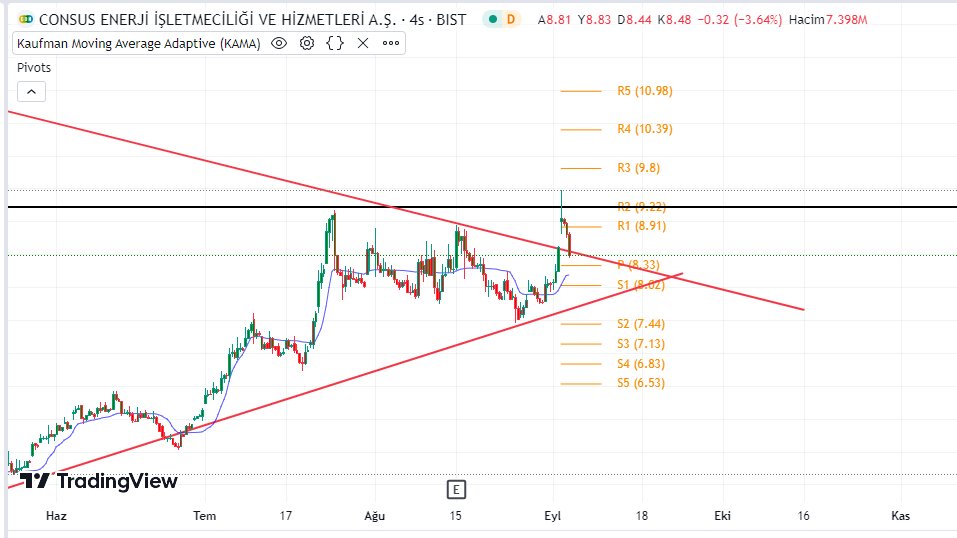Click the price change -0.32 (-3.64%)
This screenshot has height=538, width=957.
tap(740, 20)
